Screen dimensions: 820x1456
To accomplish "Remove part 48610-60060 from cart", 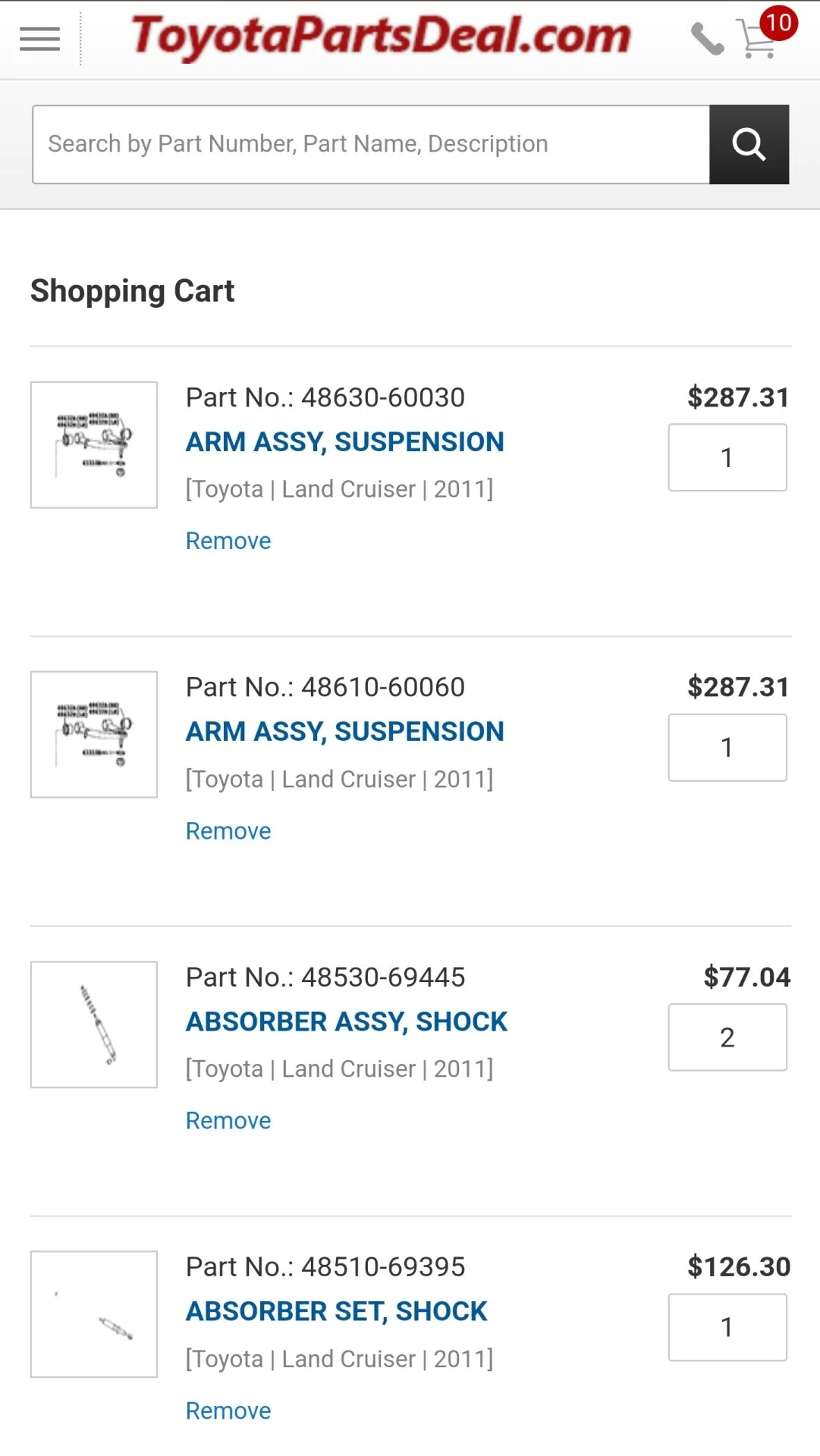I will [x=228, y=831].
